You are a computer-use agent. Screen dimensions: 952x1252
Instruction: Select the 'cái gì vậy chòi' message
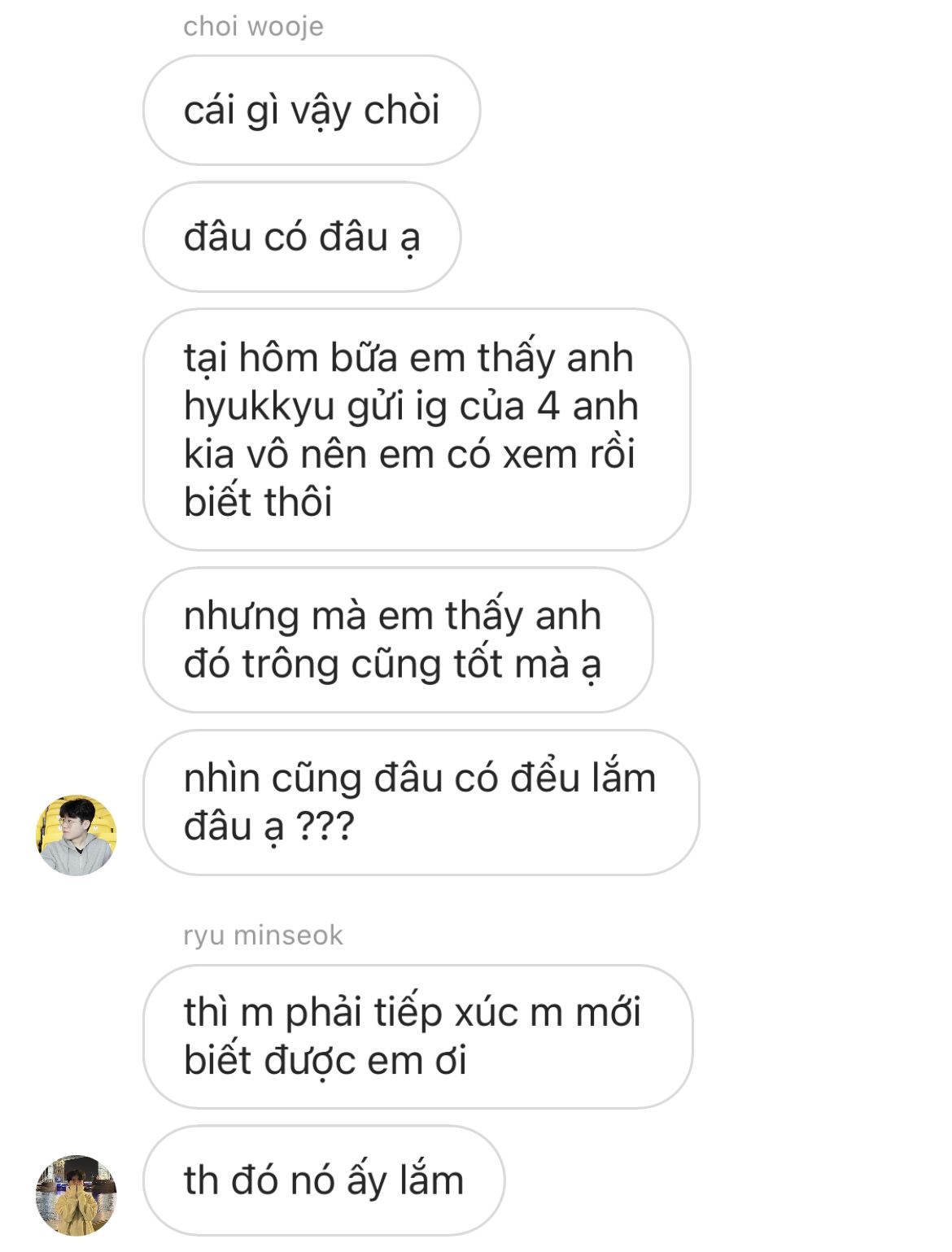[x=312, y=111]
